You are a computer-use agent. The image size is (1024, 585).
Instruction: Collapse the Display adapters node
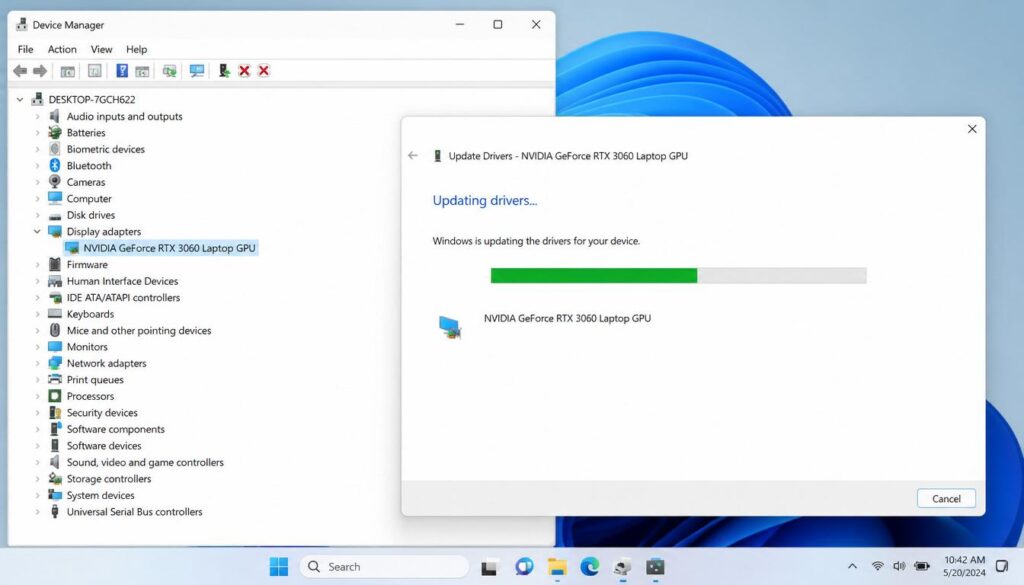[37, 231]
